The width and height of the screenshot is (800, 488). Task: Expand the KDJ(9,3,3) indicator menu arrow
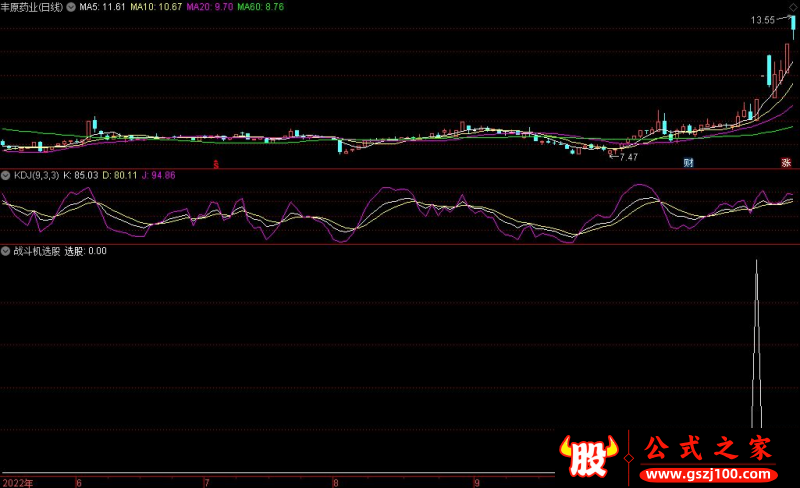[6, 175]
